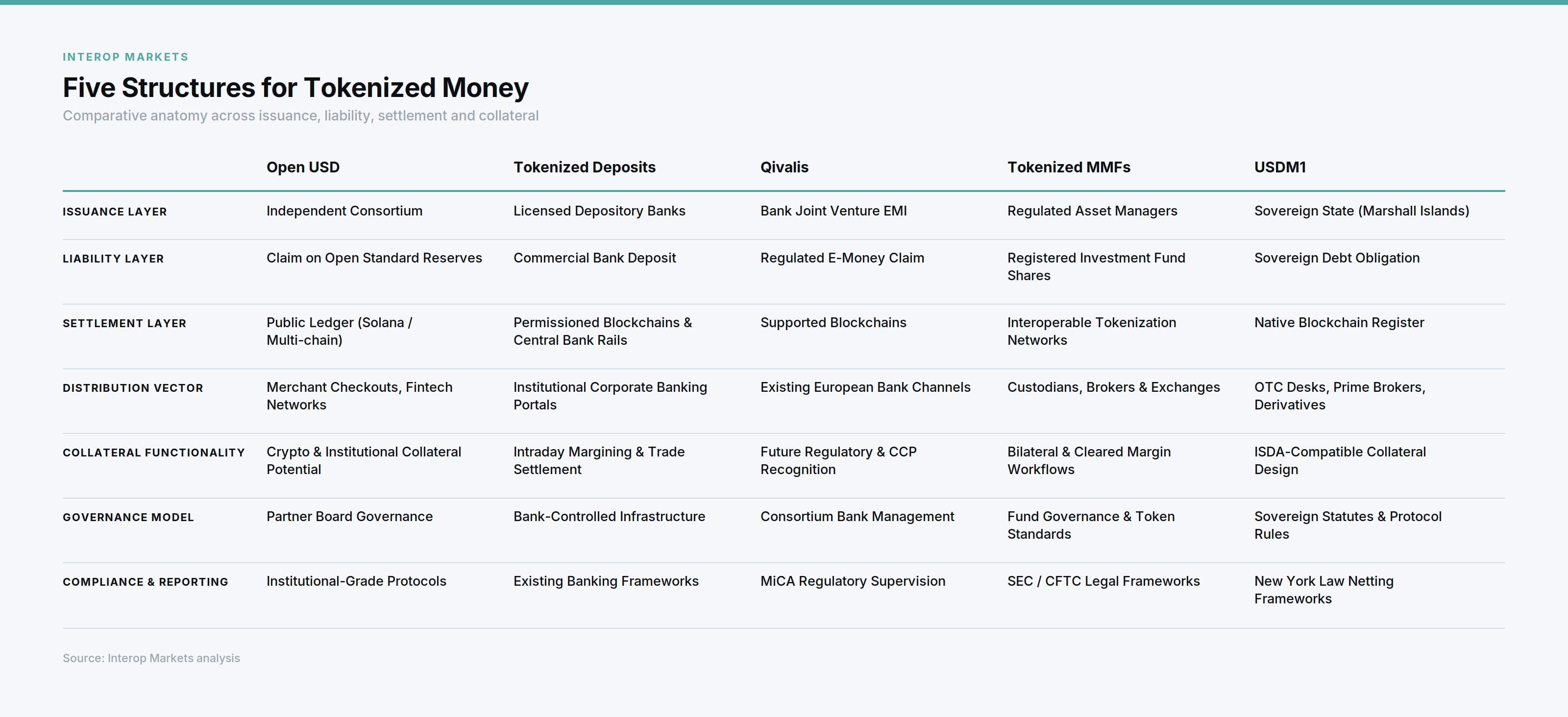Select the 'Tokenized Deposits' column header

point(585,167)
